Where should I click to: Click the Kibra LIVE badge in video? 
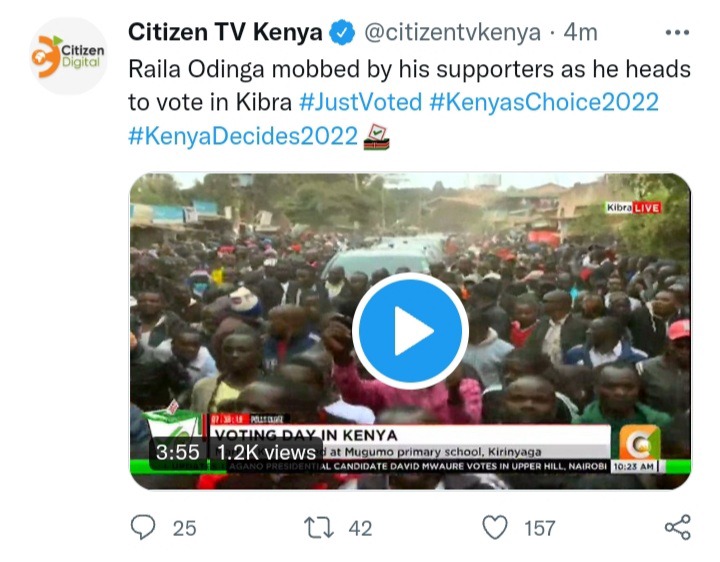(634, 208)
